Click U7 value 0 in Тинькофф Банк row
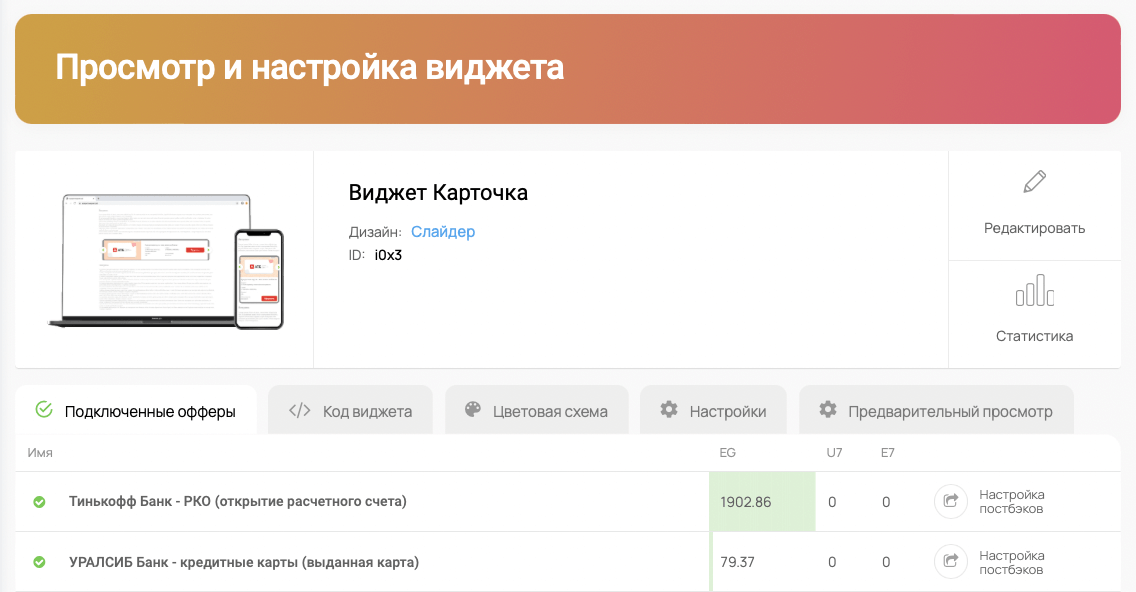 [x=832, y=502]
